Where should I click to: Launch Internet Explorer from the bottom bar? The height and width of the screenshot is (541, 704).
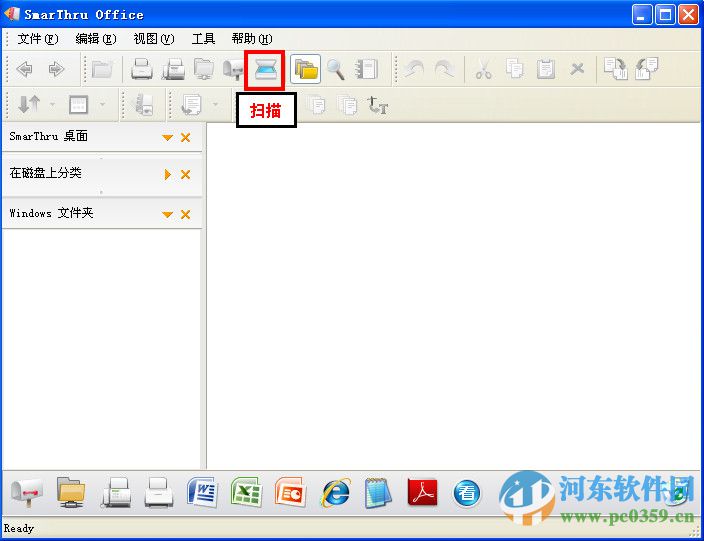pyautogui.click(x=335, y=493)
